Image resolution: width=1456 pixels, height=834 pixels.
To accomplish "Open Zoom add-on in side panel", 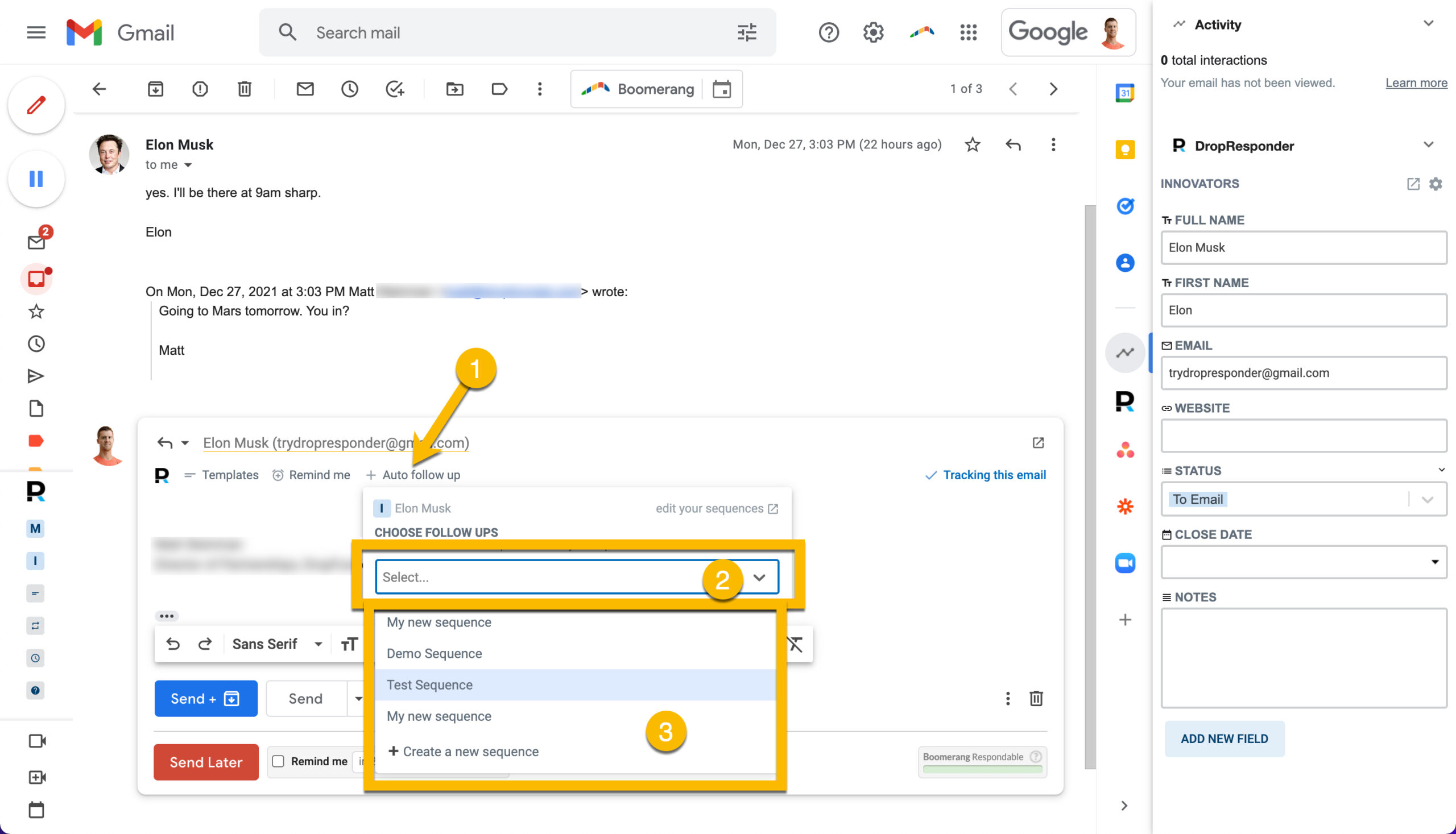I will [x=1124, y=562].
